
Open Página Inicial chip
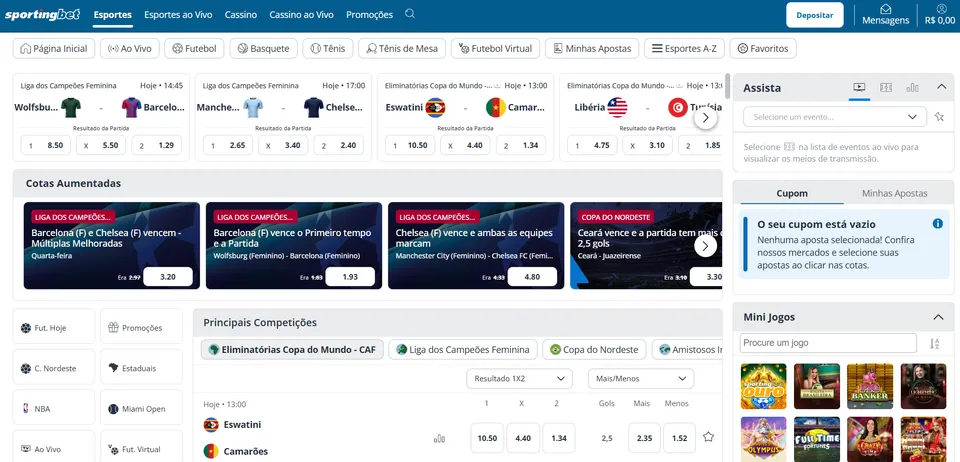click(54, 48)
